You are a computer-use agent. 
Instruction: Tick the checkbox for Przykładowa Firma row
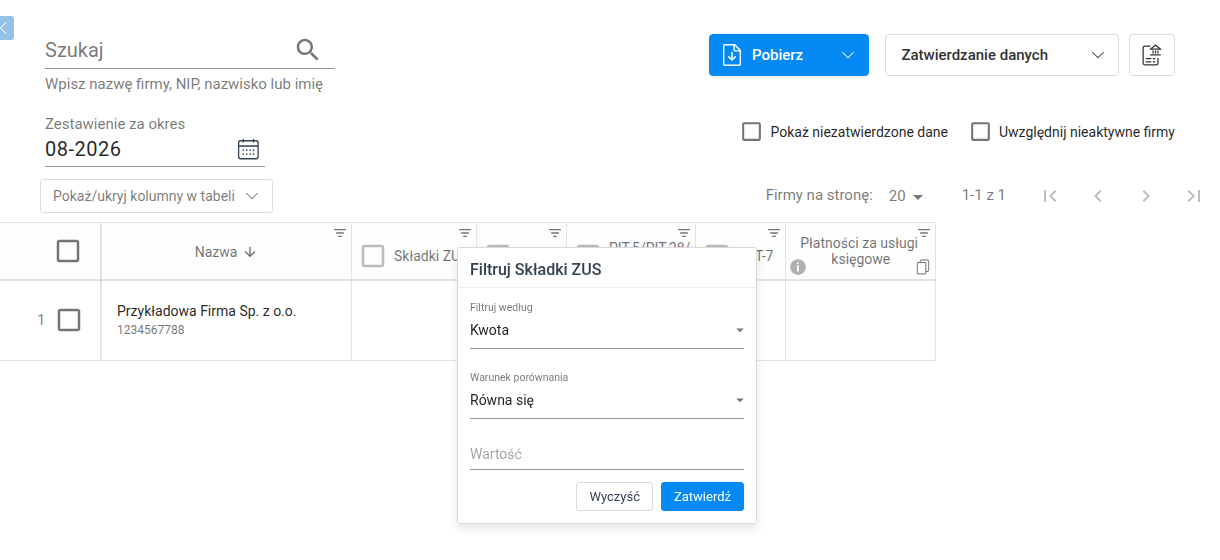69,320
